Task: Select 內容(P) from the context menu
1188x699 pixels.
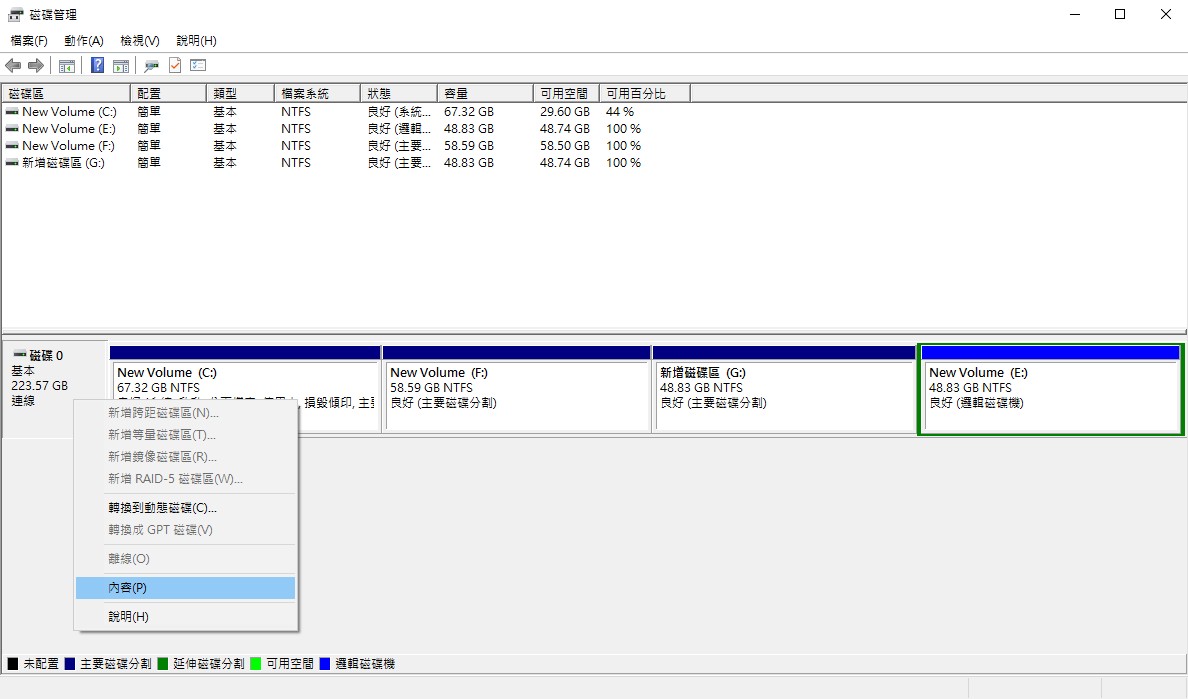Action: [185, 587]
